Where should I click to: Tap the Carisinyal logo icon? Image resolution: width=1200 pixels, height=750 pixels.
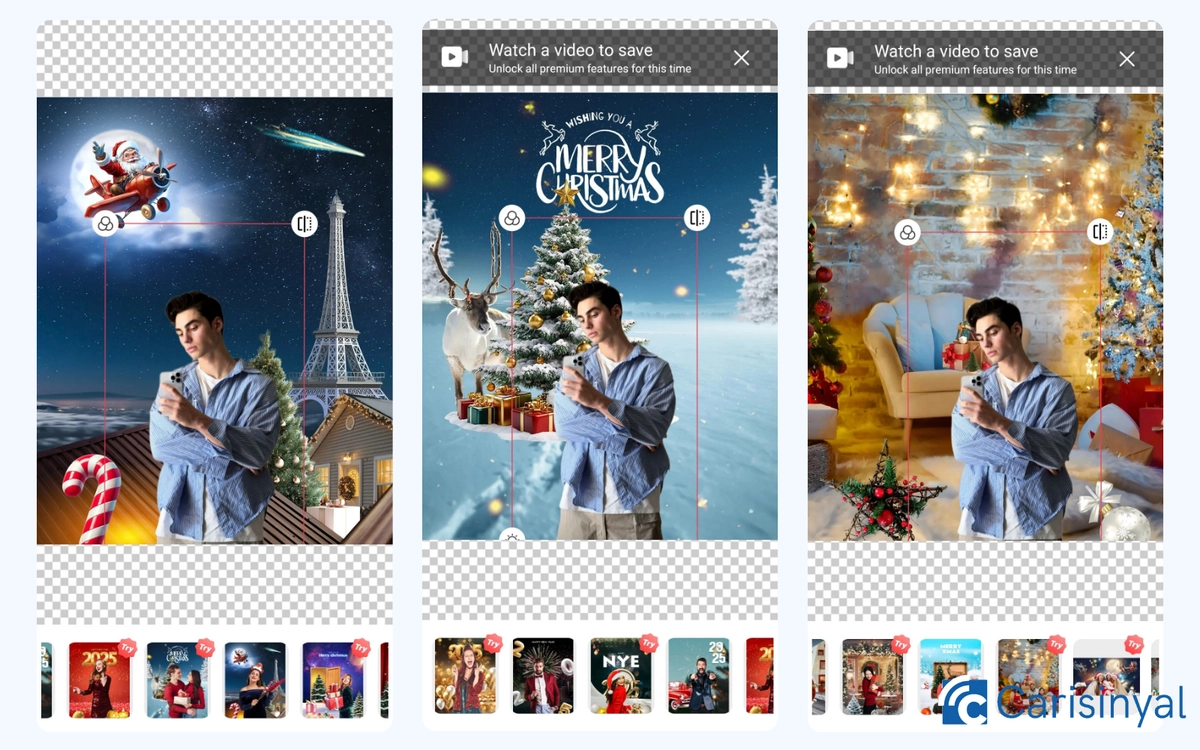(x=963, y=705)
